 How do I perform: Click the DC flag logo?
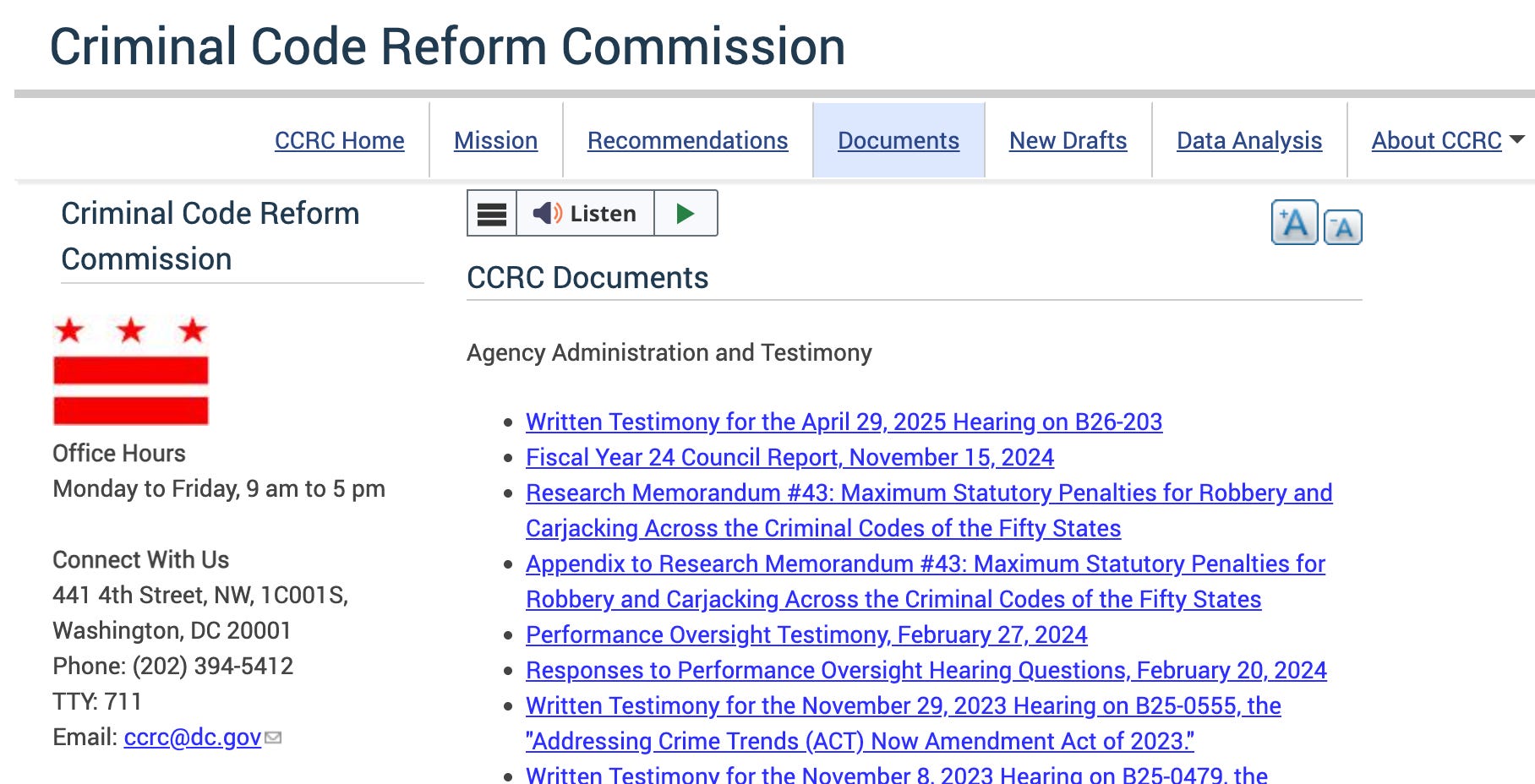coord(131,371)
